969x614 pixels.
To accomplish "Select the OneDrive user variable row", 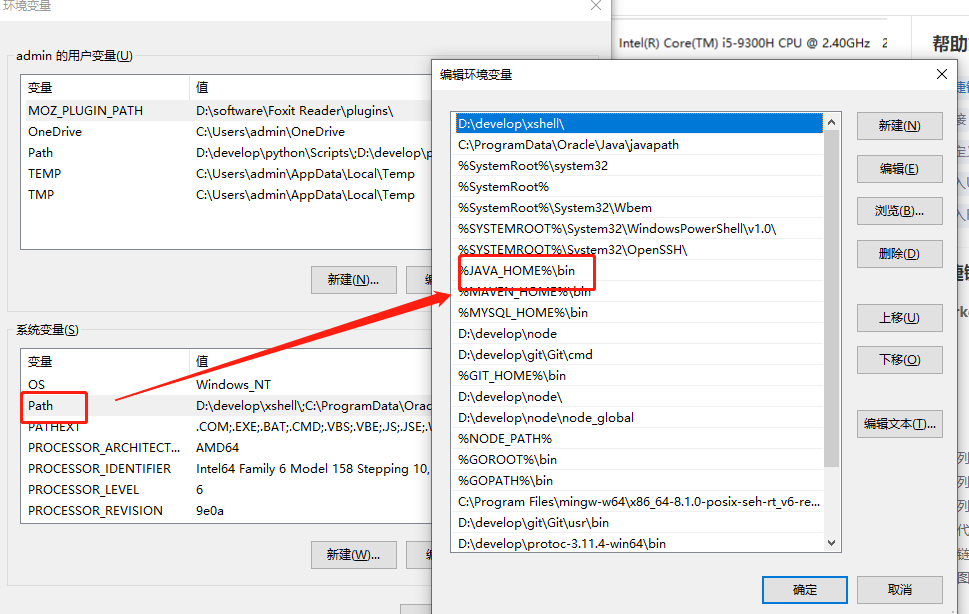I will 226,132.
